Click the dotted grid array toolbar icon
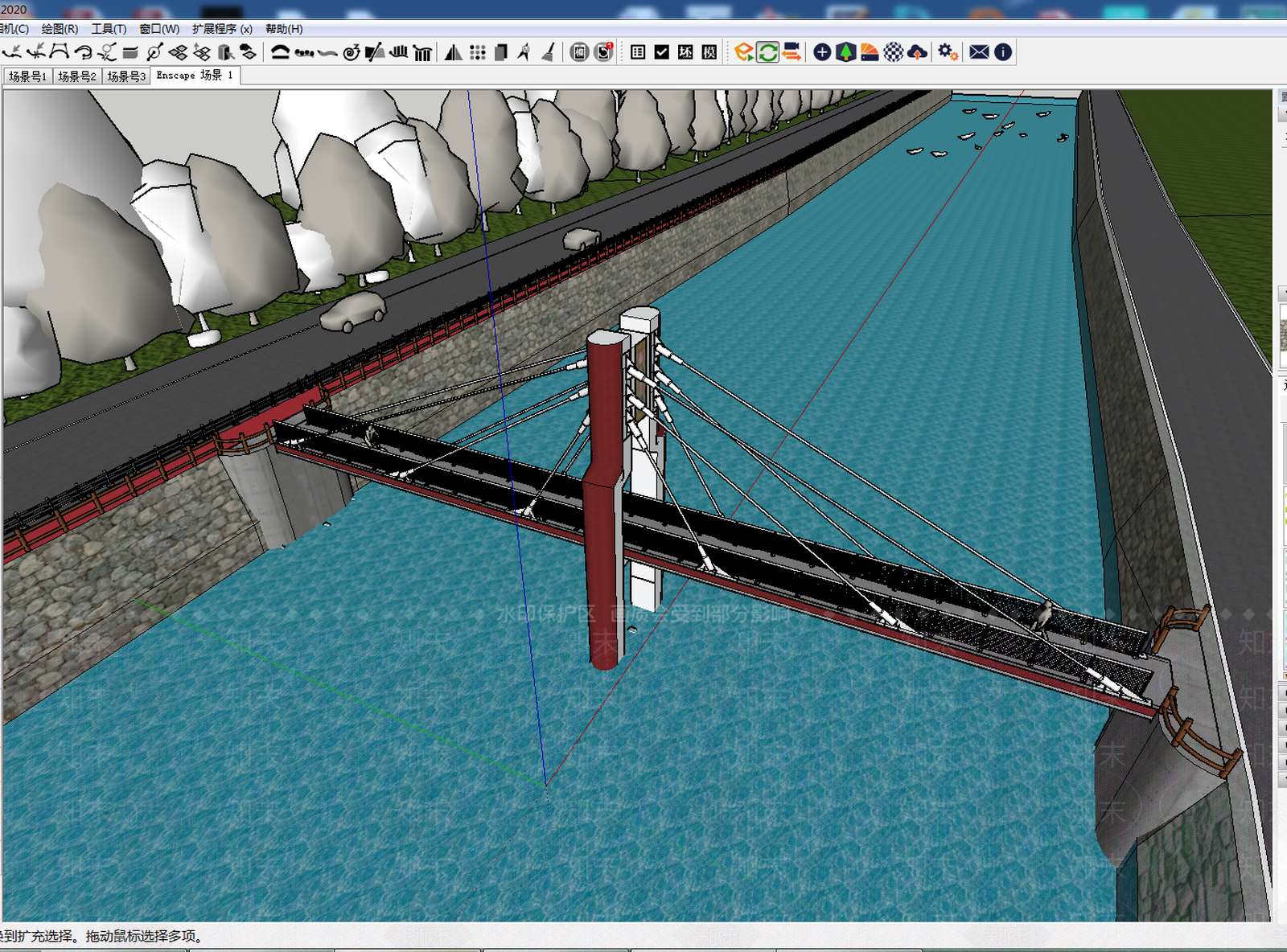This screenshot has width=1287, height=952. tap(478, 52)
